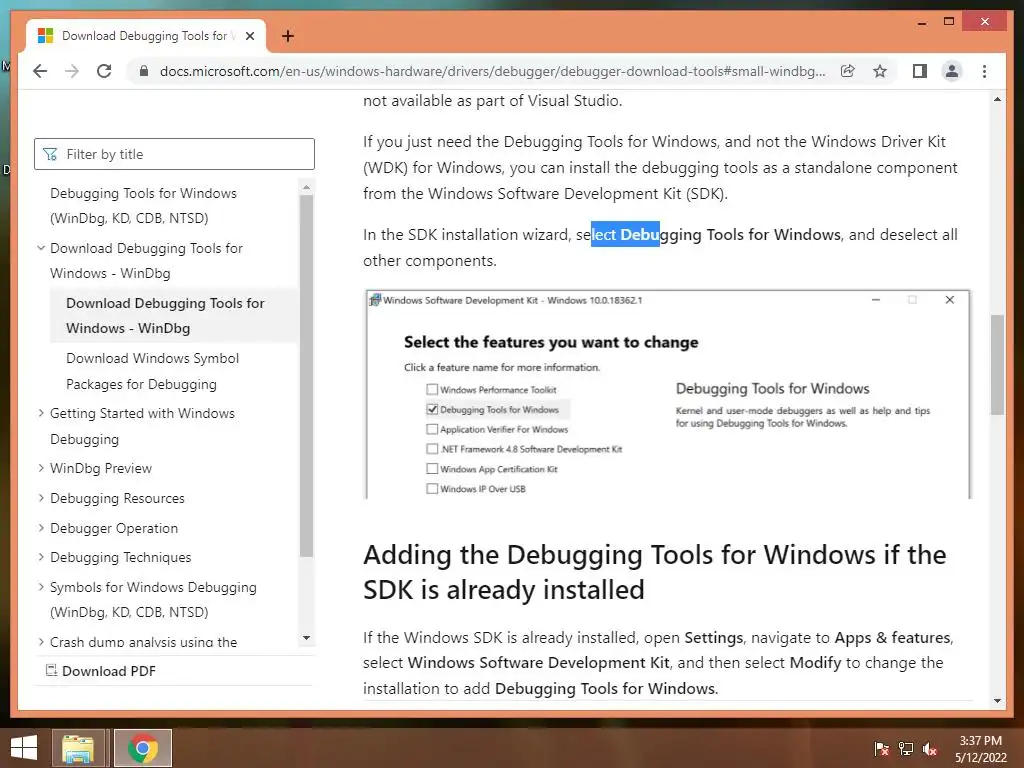Open the taskbar clock showing 3:37 PM

click(x=981, y=749)
